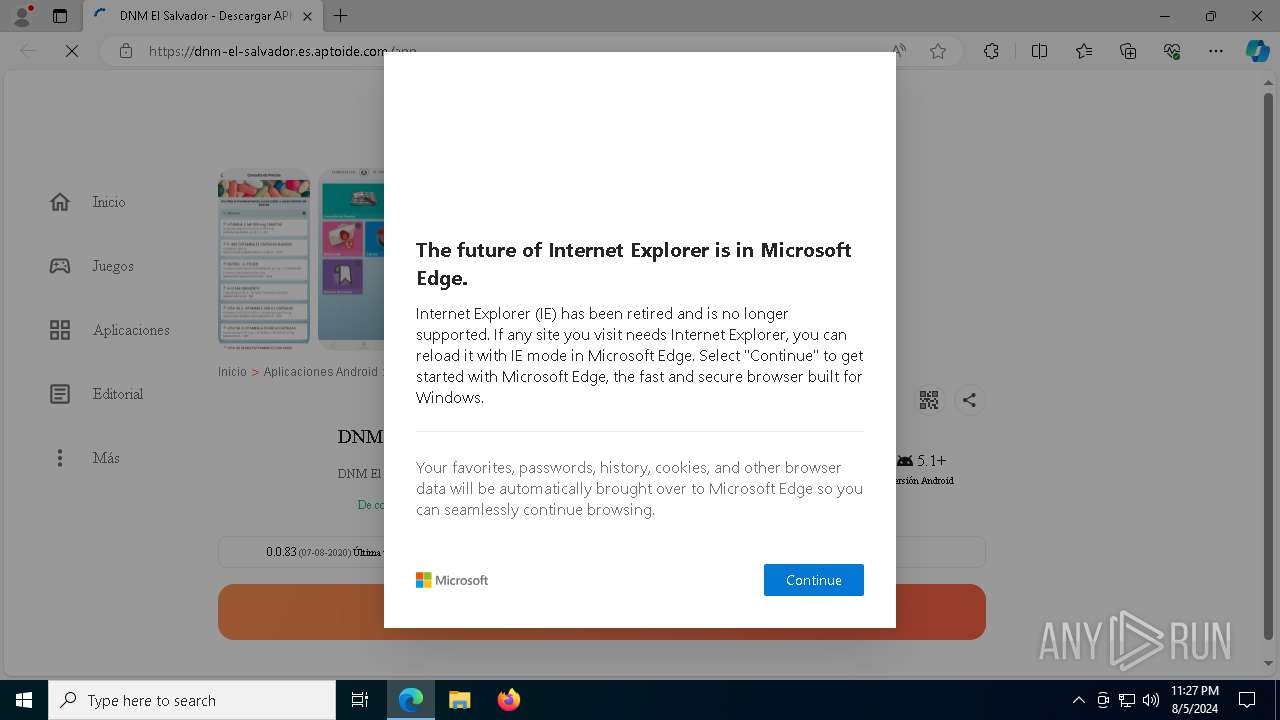Open the Edge profile icon
Viewport: 1280px width, 720px height.
click(x=22, y=16)
